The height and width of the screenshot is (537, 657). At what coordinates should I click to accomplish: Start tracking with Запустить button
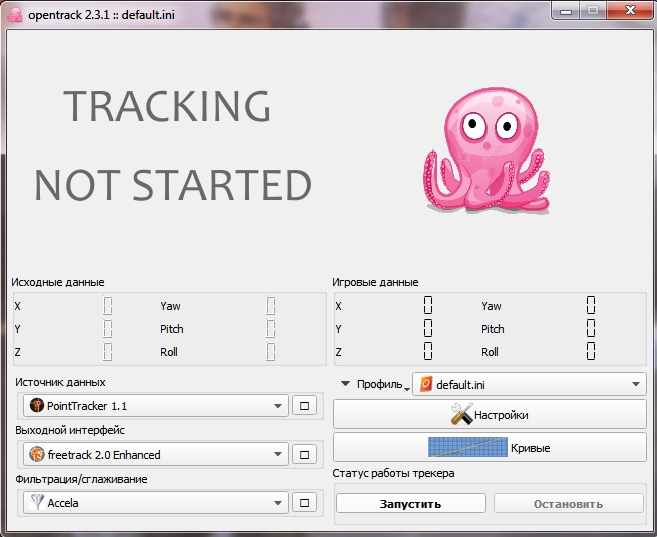click(411, 503)
